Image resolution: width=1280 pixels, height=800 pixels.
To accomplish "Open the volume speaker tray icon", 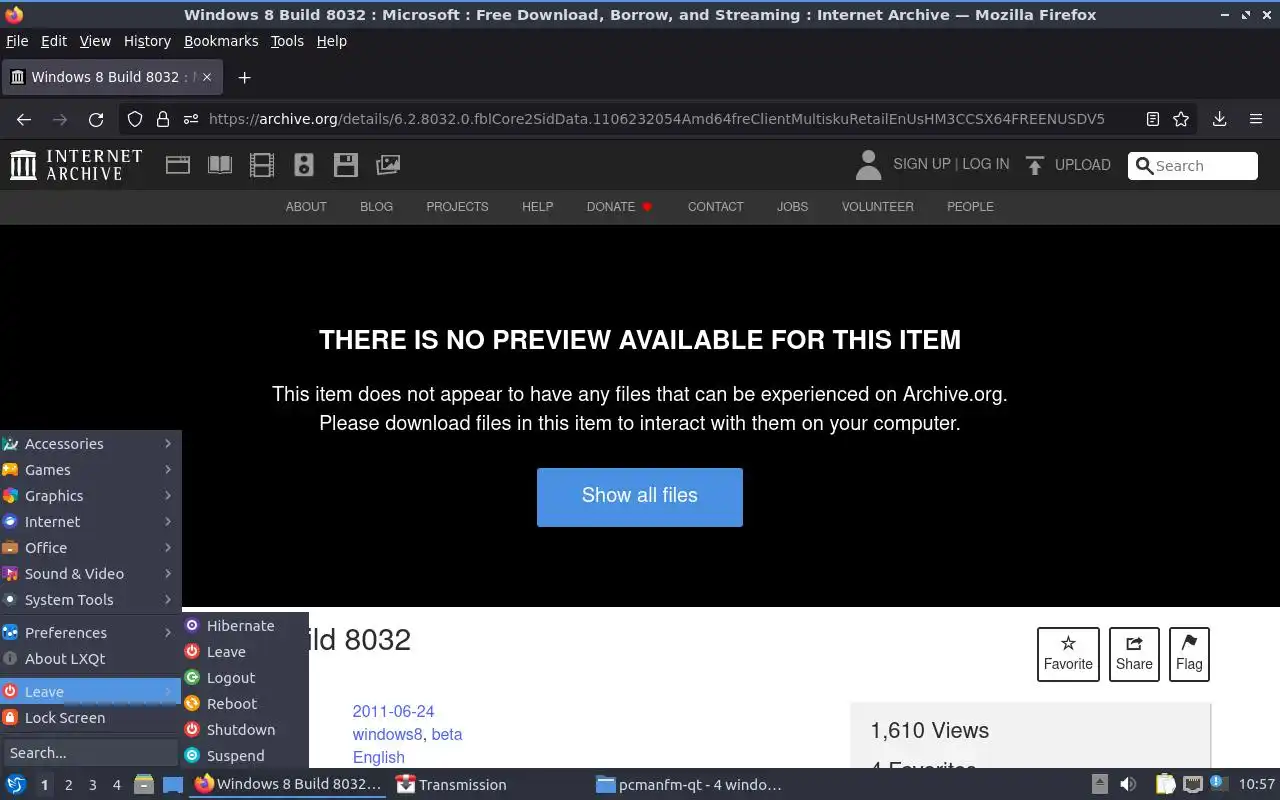I will pos(1128,784).
